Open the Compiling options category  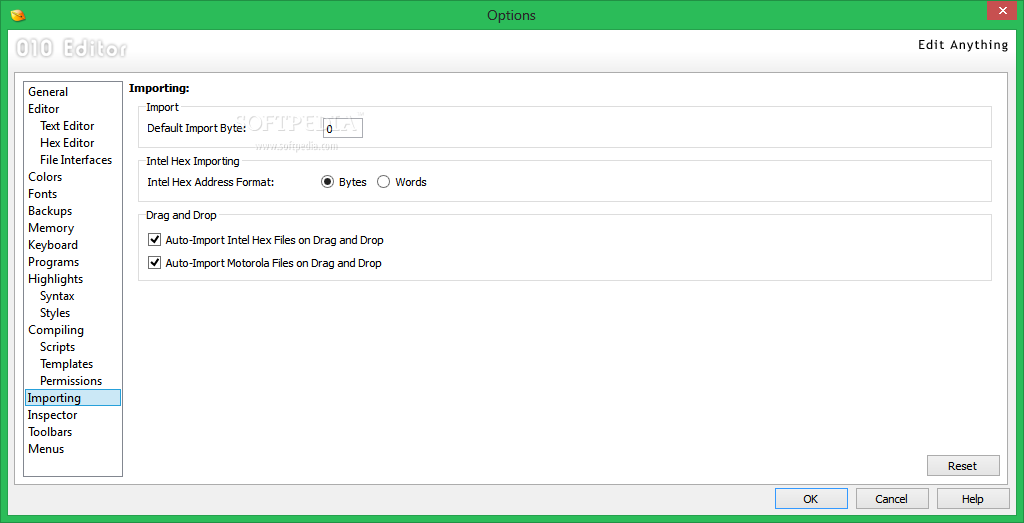(x=56, y=330)
